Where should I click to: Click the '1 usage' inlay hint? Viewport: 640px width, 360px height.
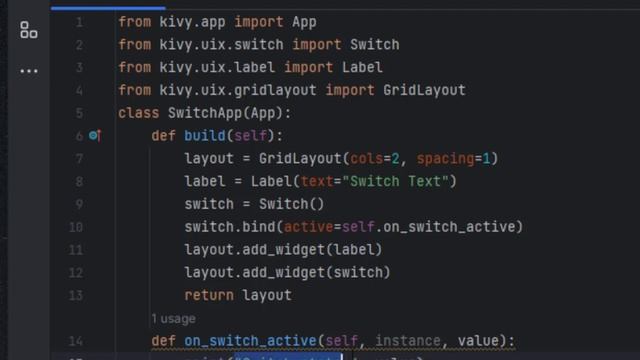(x=173, y=318)
